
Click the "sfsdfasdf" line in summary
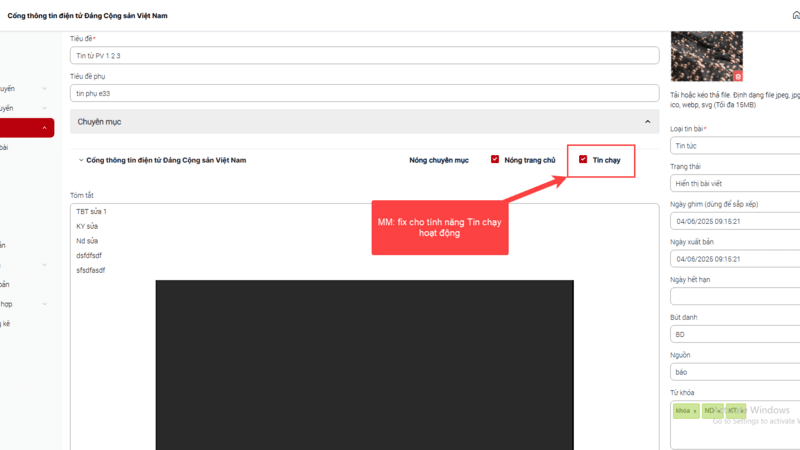click(90, 270)
